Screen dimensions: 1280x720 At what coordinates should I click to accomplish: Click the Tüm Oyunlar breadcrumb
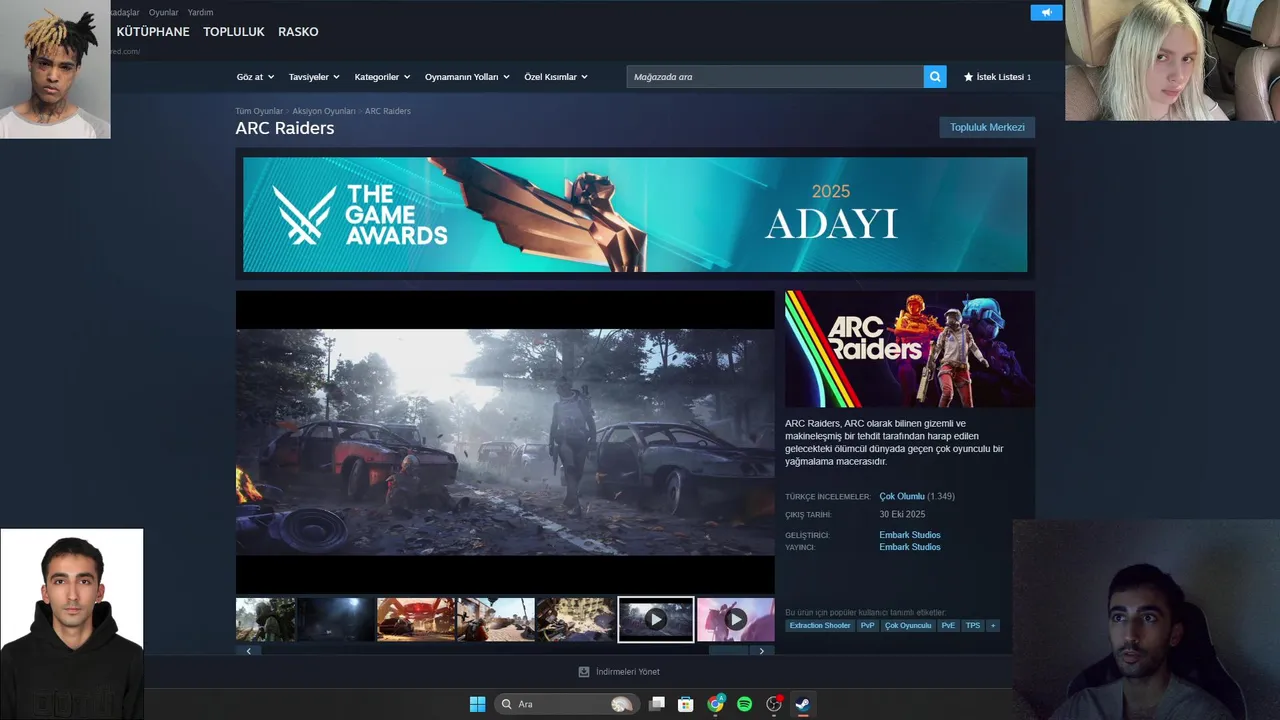pos(259,111)
